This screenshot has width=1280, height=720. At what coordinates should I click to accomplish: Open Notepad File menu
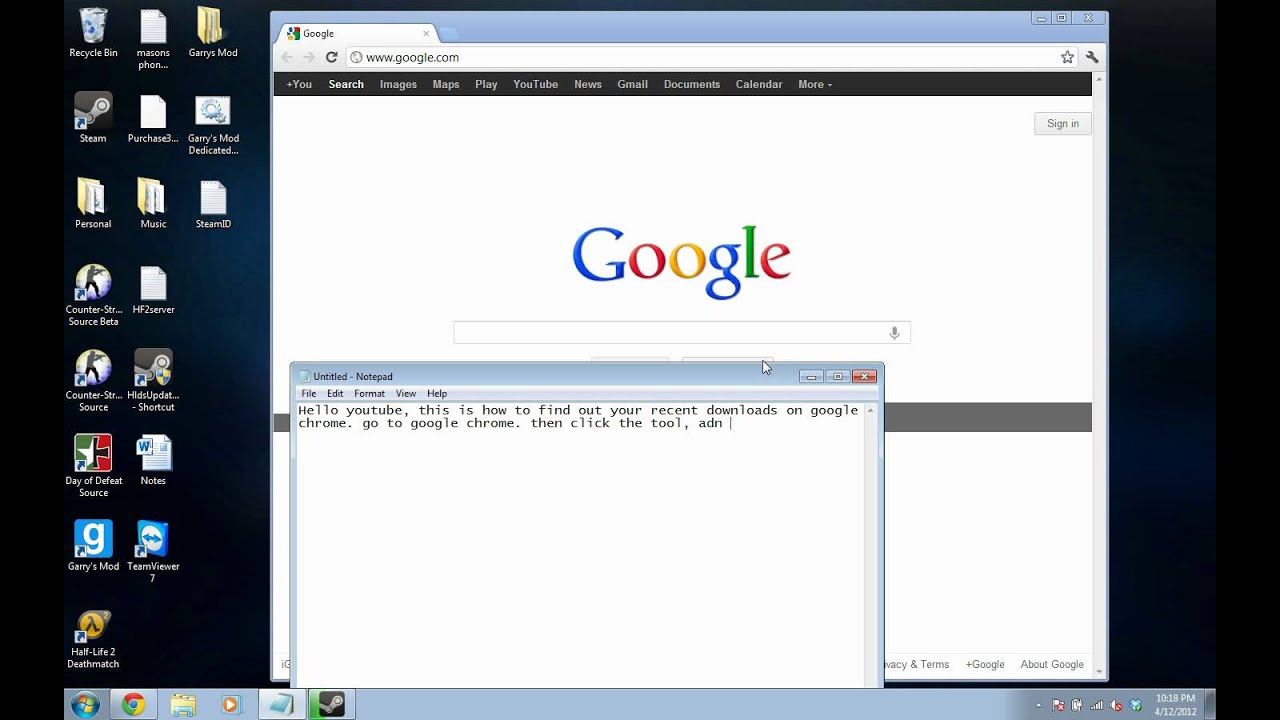[309, 394]
